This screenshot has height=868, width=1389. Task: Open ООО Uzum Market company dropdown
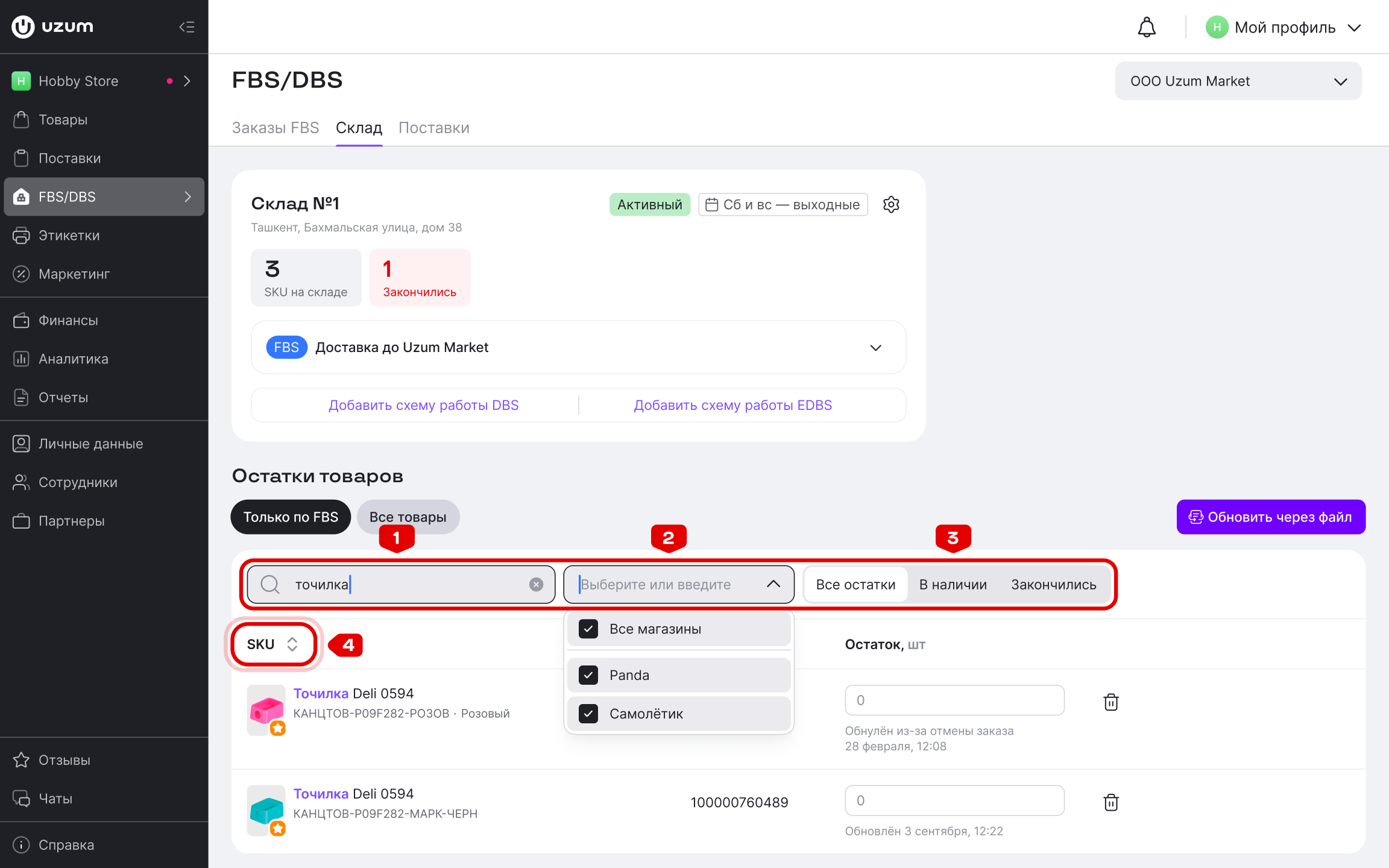[1238, 81]
